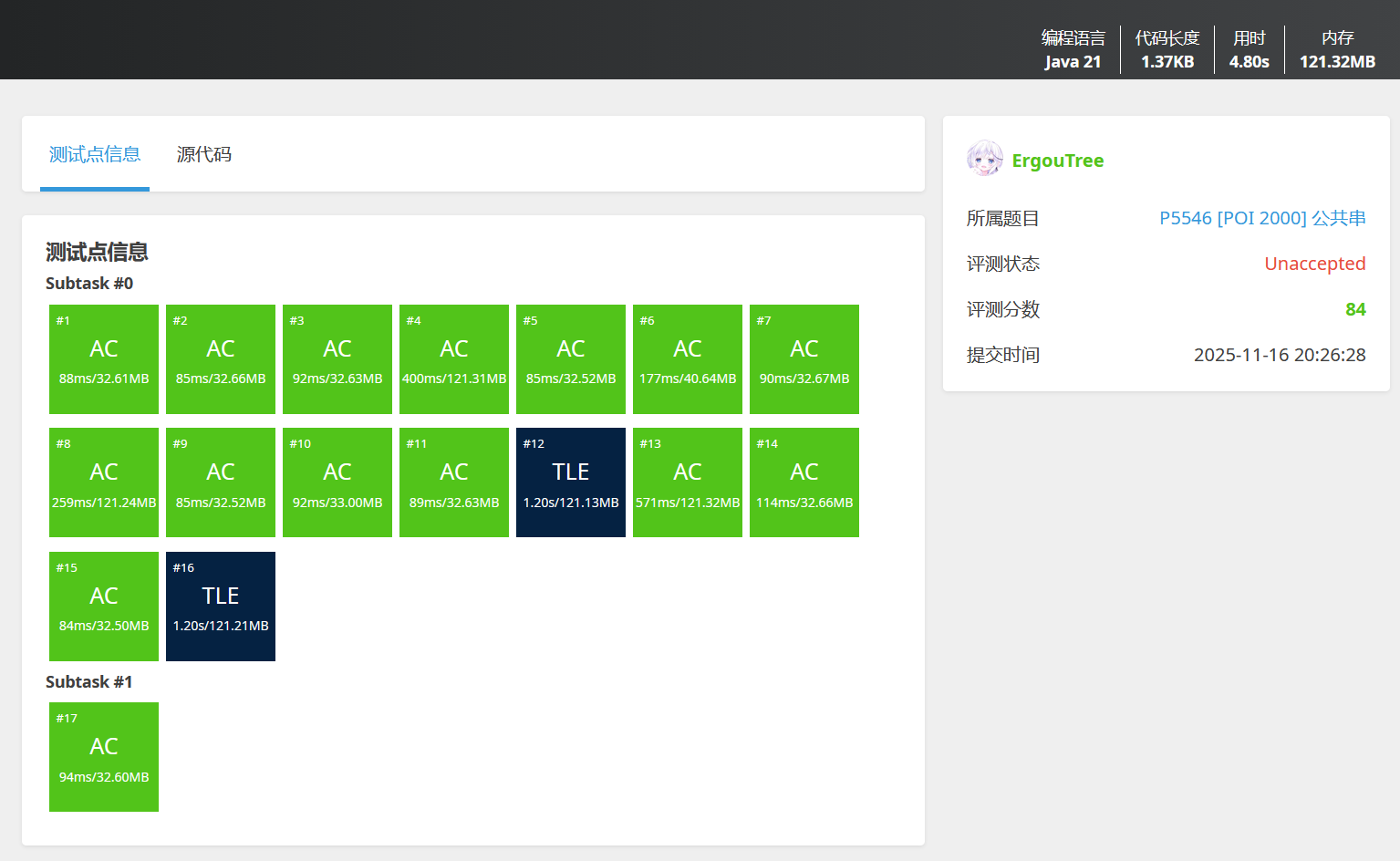Select the 测试点信息 tab
This screenshot has height=861, width=1400.
coord(95,154)
